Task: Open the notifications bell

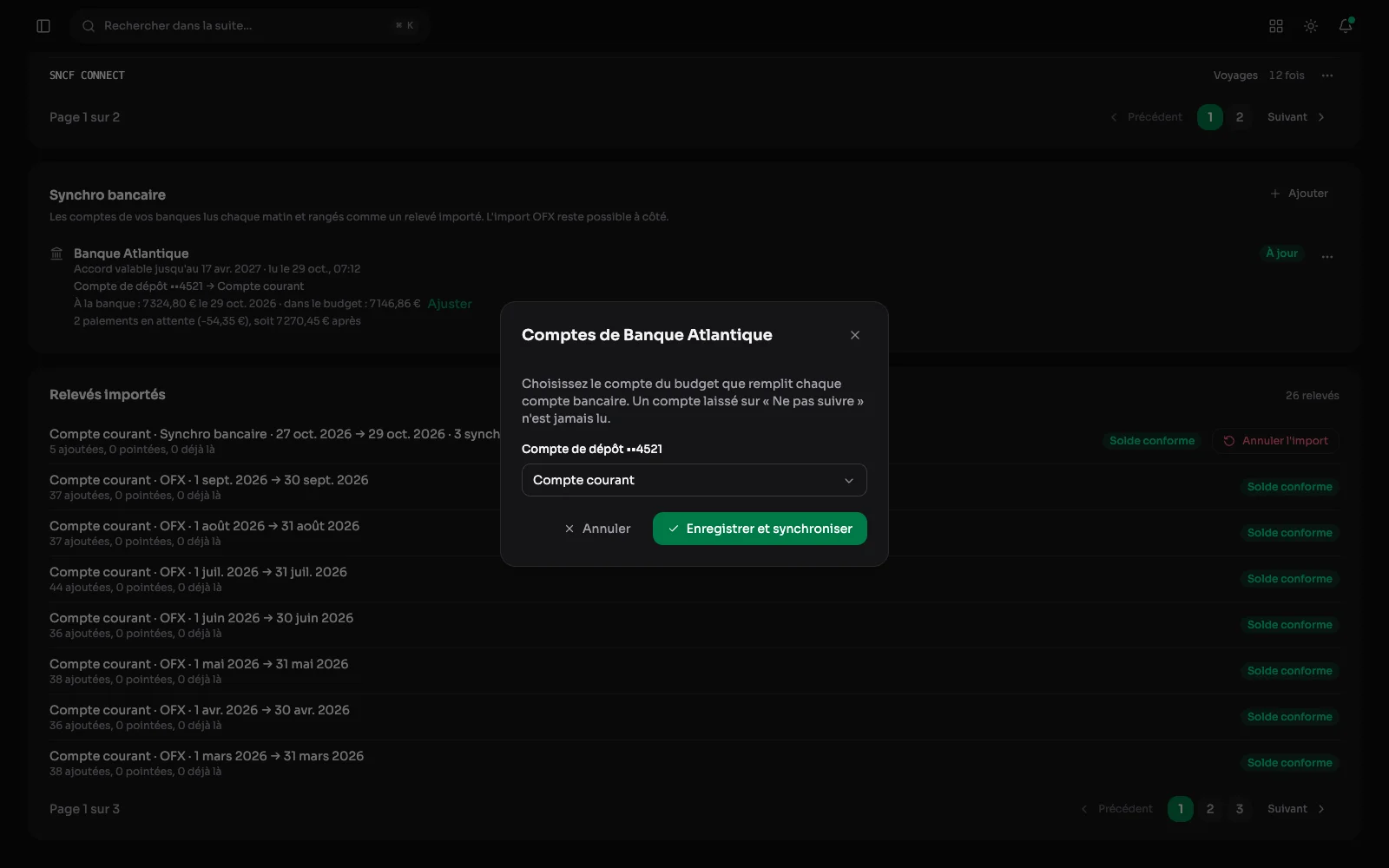Action: 1346,26
